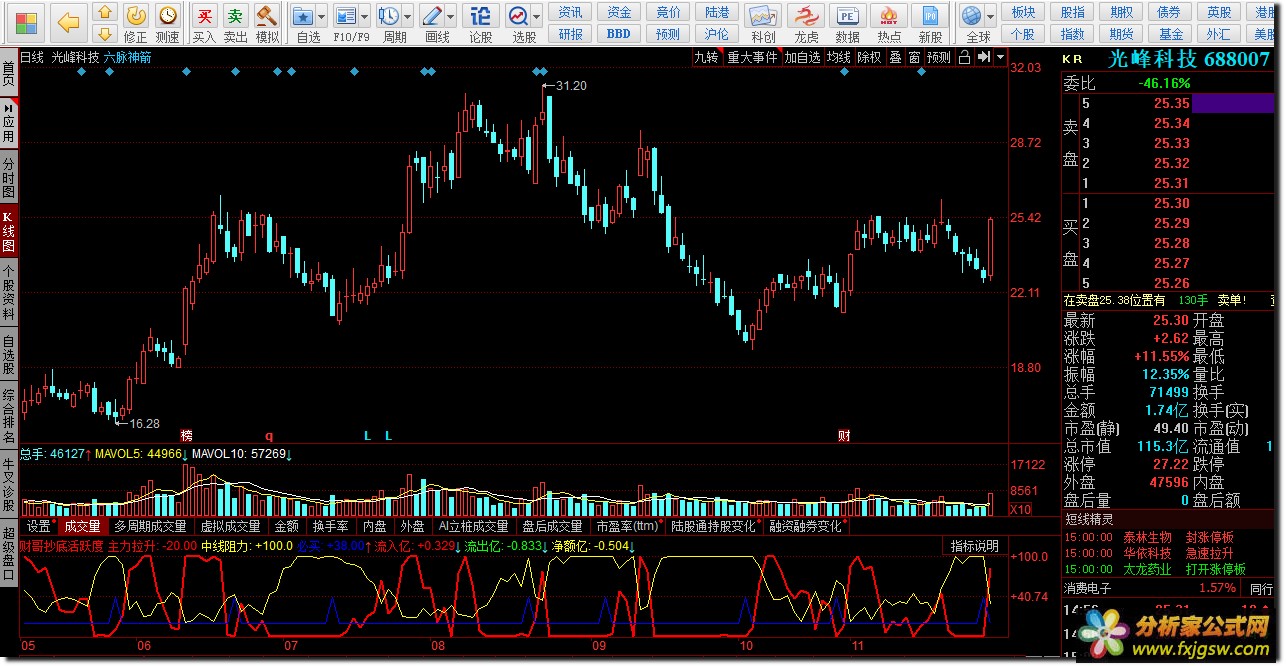Open the 综合排名 side tab

9,415
